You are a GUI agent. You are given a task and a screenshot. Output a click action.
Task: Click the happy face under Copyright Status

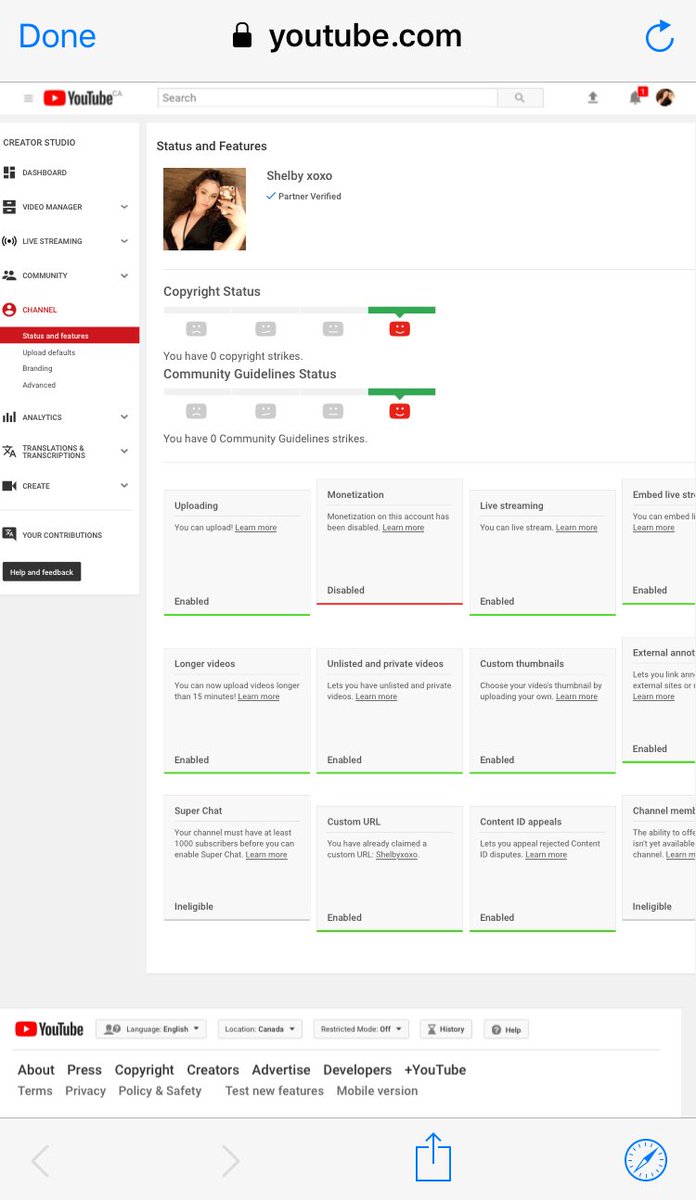tap(399, 328)
